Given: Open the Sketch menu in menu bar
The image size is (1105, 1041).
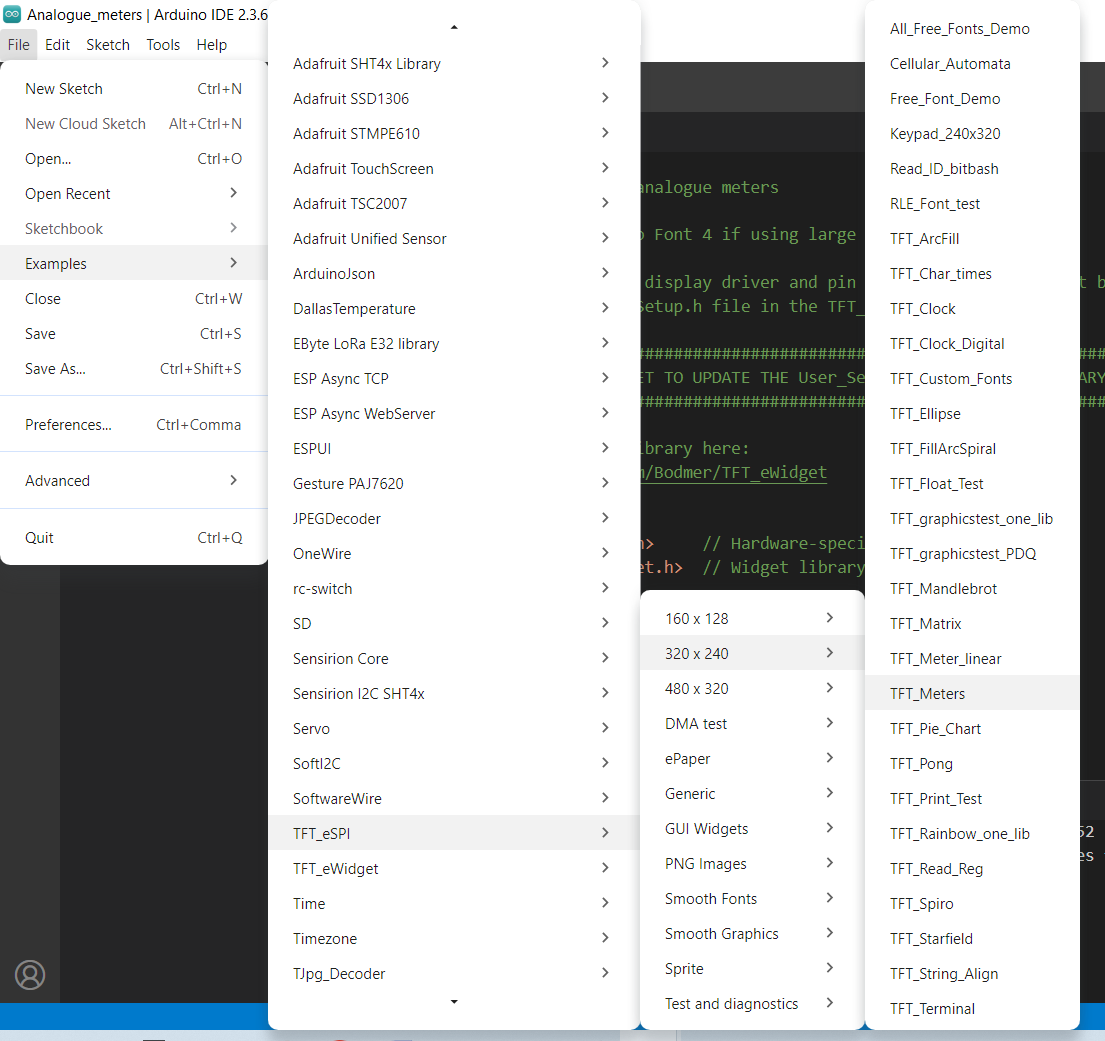Looking at the screenshot, I should 107,45.
